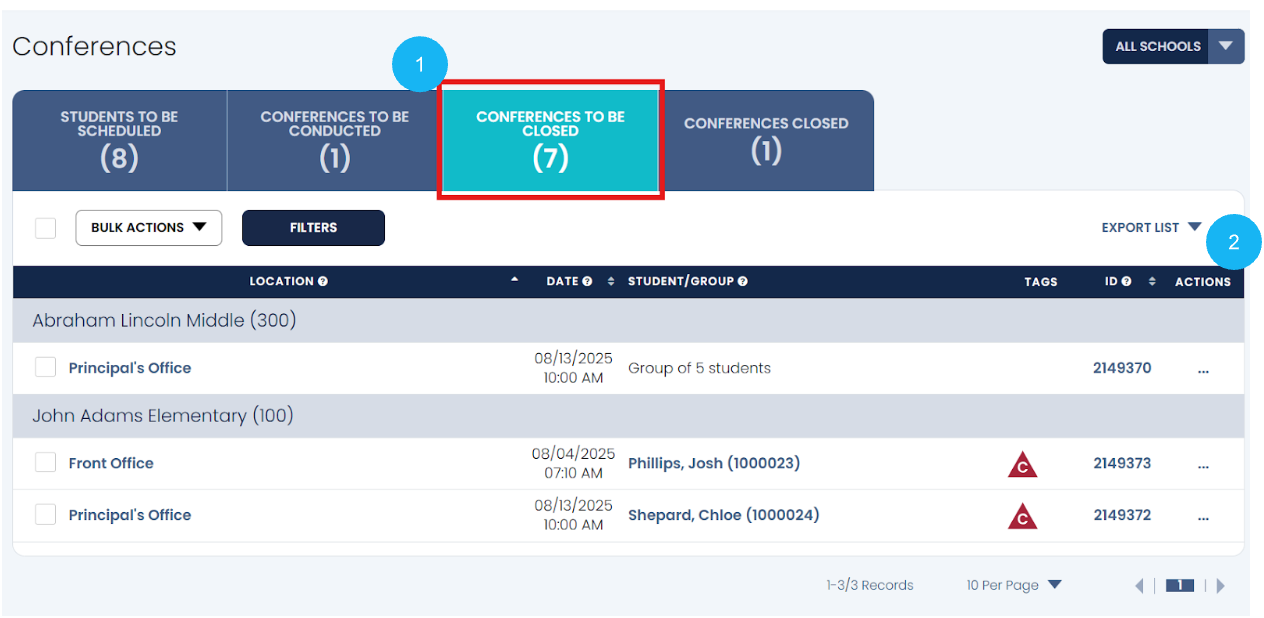Click the Filters button
Image resolution: width=1264 pixels, height=618 pixels.
(313, 228)
